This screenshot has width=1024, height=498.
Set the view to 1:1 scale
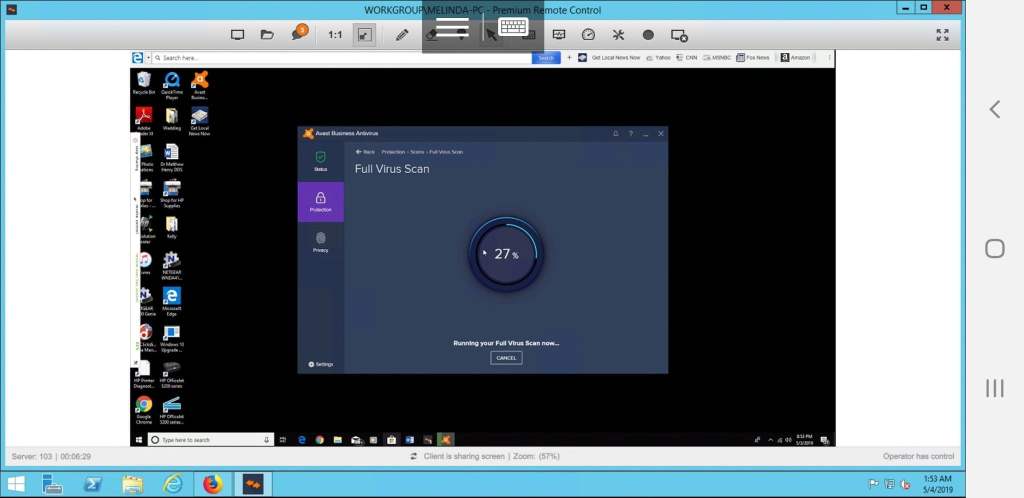pyautogui.click(x=335, y=35)
